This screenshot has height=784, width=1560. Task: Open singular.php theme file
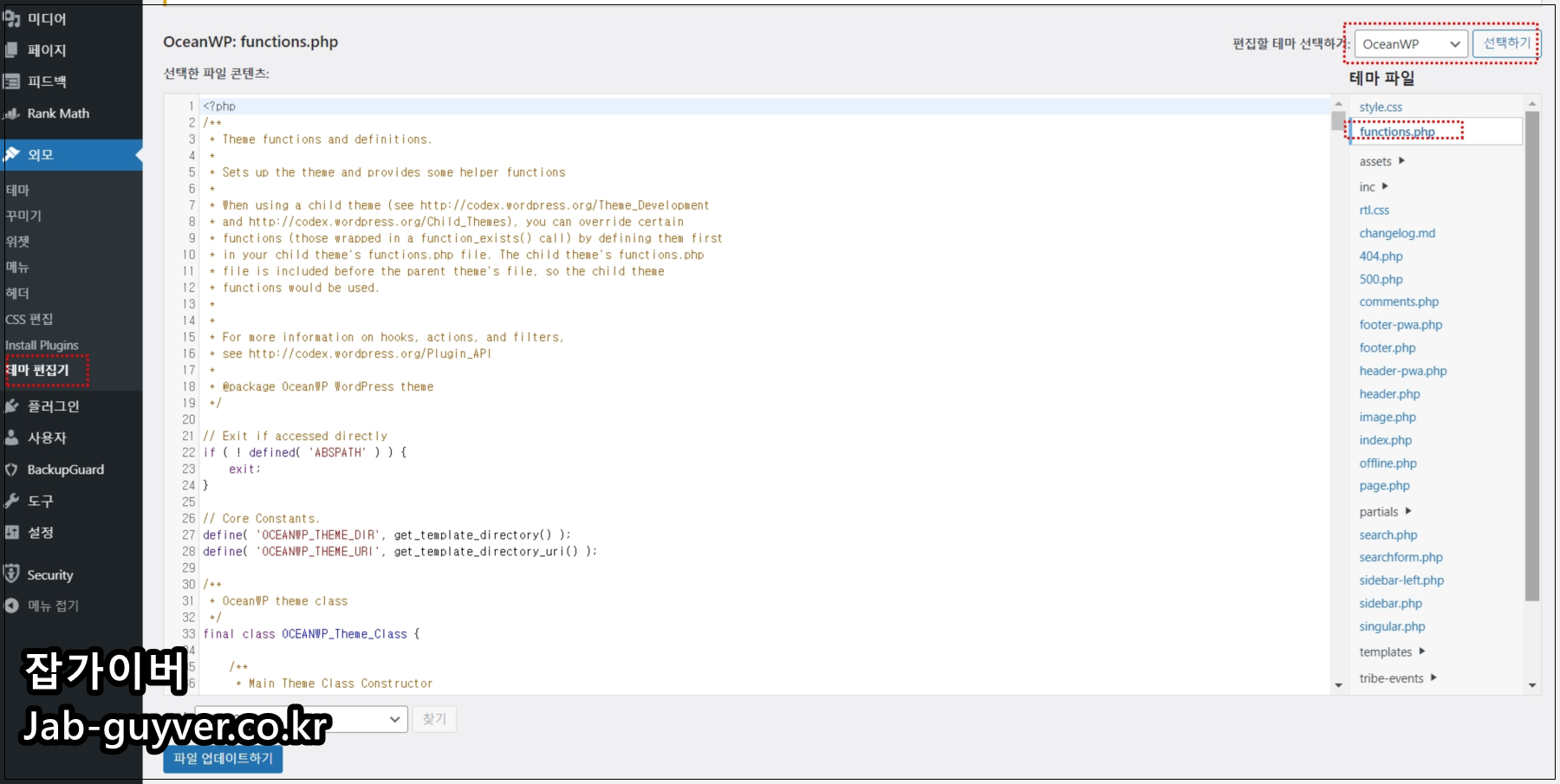[1392, 626]
